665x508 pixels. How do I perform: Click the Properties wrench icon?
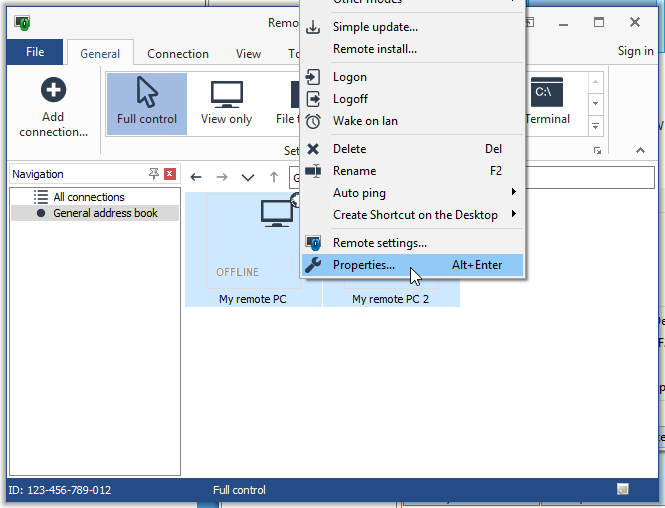coord(313,265)
